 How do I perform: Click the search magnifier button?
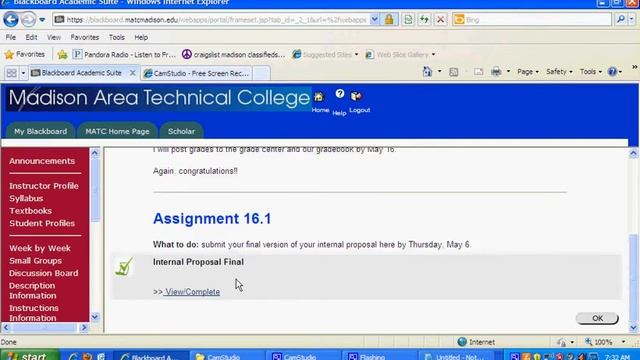point(621,19)
